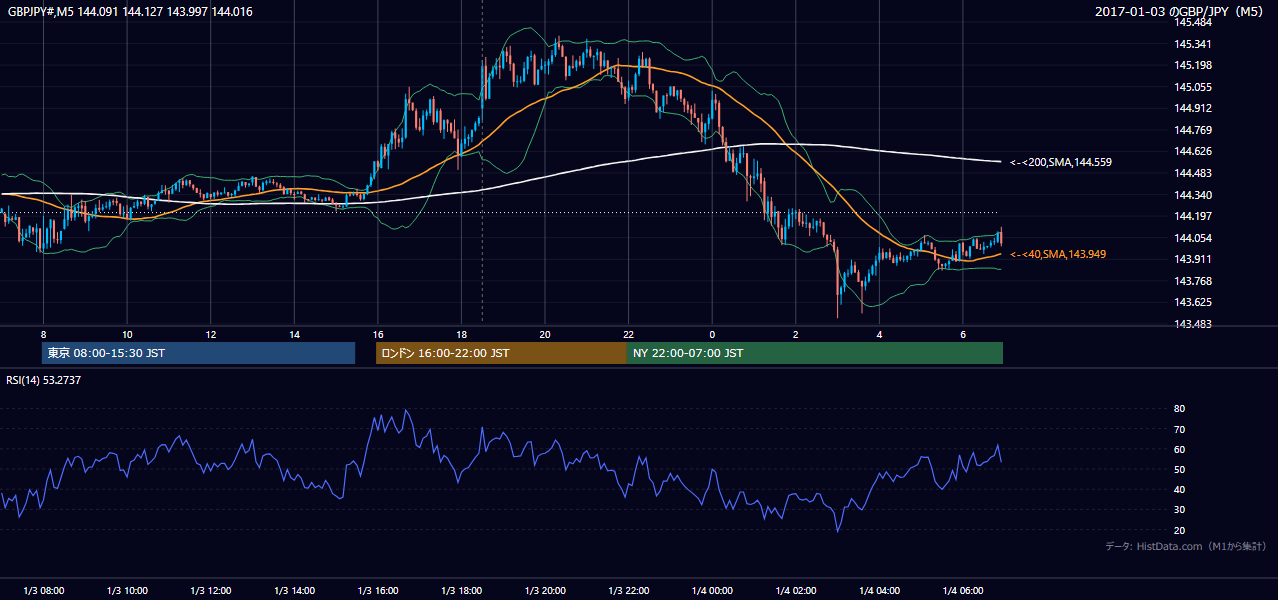The image size is (1278, 600).
Task: Click the RSI 20 level label
Action: pos(1179,531)
